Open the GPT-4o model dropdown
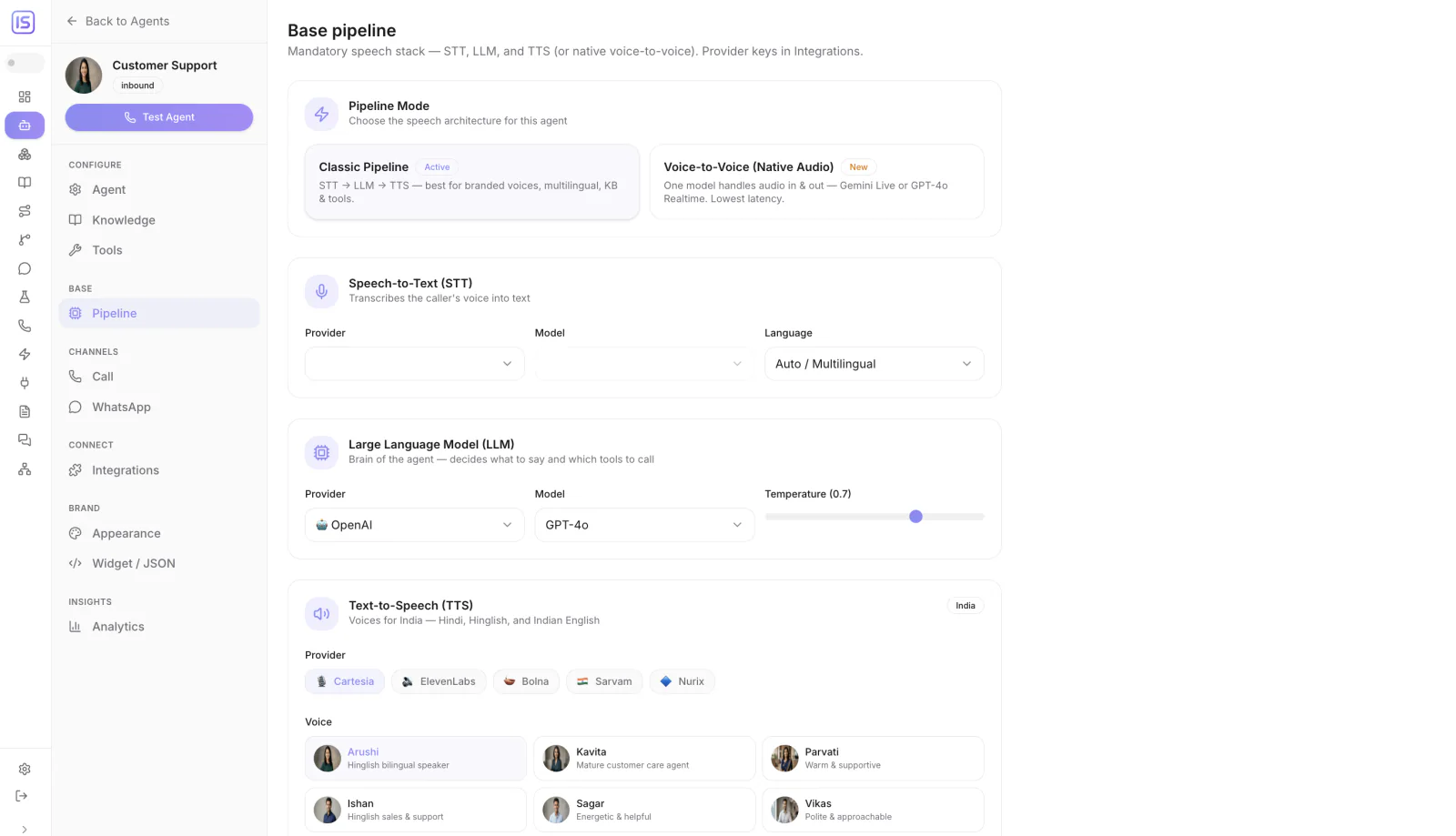 pyautogui.click(x=644, y=525)
